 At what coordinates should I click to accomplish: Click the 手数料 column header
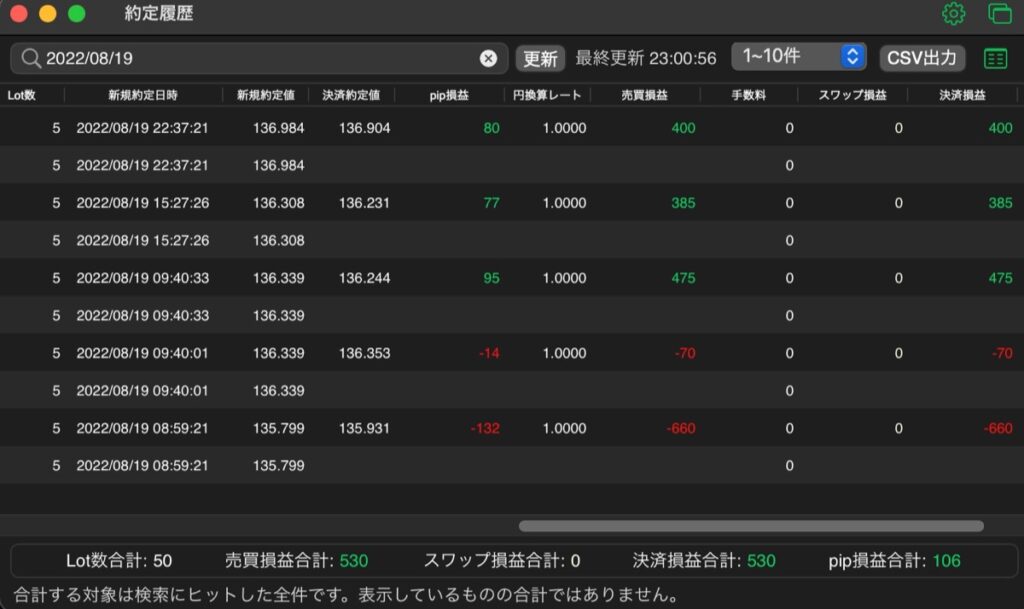pyautogui.click(x=748, y=95)
